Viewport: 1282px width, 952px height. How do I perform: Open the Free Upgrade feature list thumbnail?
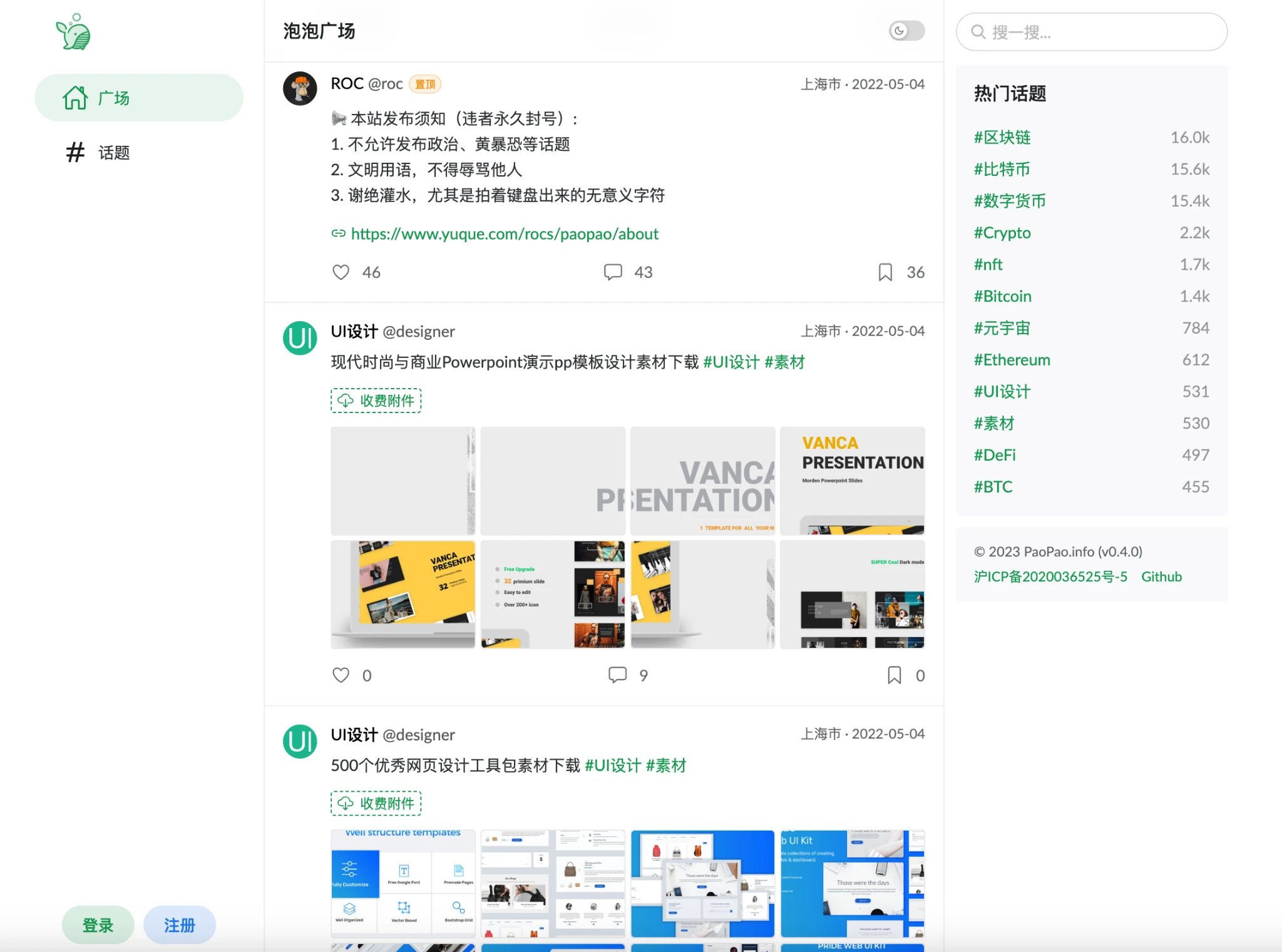tap(553, 594)
